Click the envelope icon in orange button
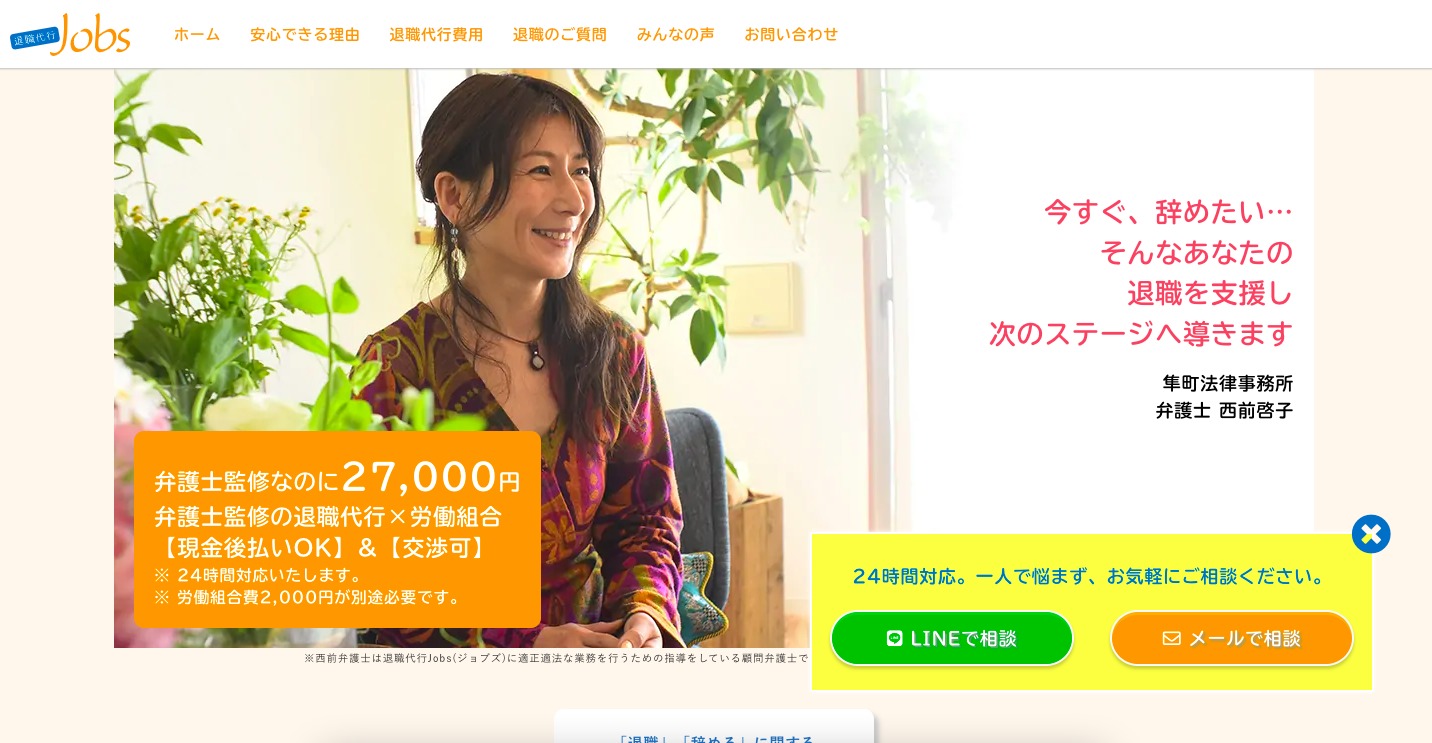 [1172, 638]
